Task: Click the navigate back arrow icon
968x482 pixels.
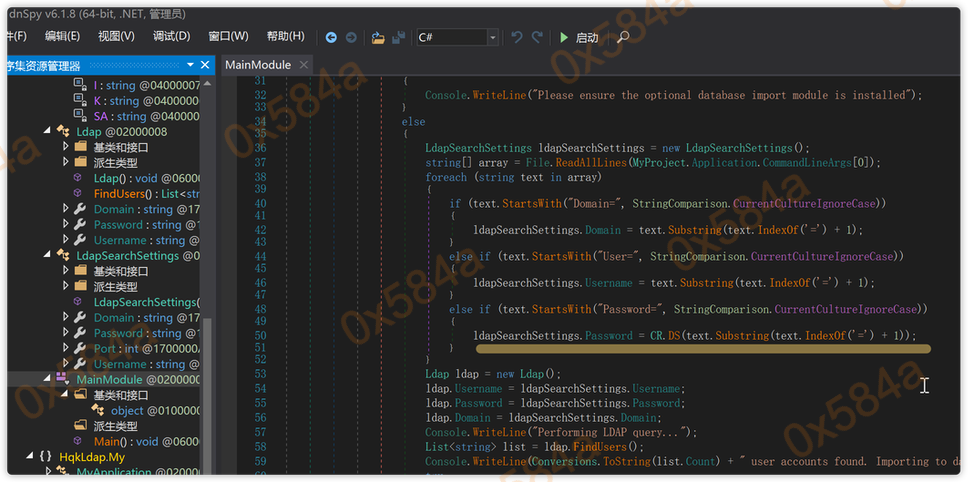Action: (x=331, y=37)
